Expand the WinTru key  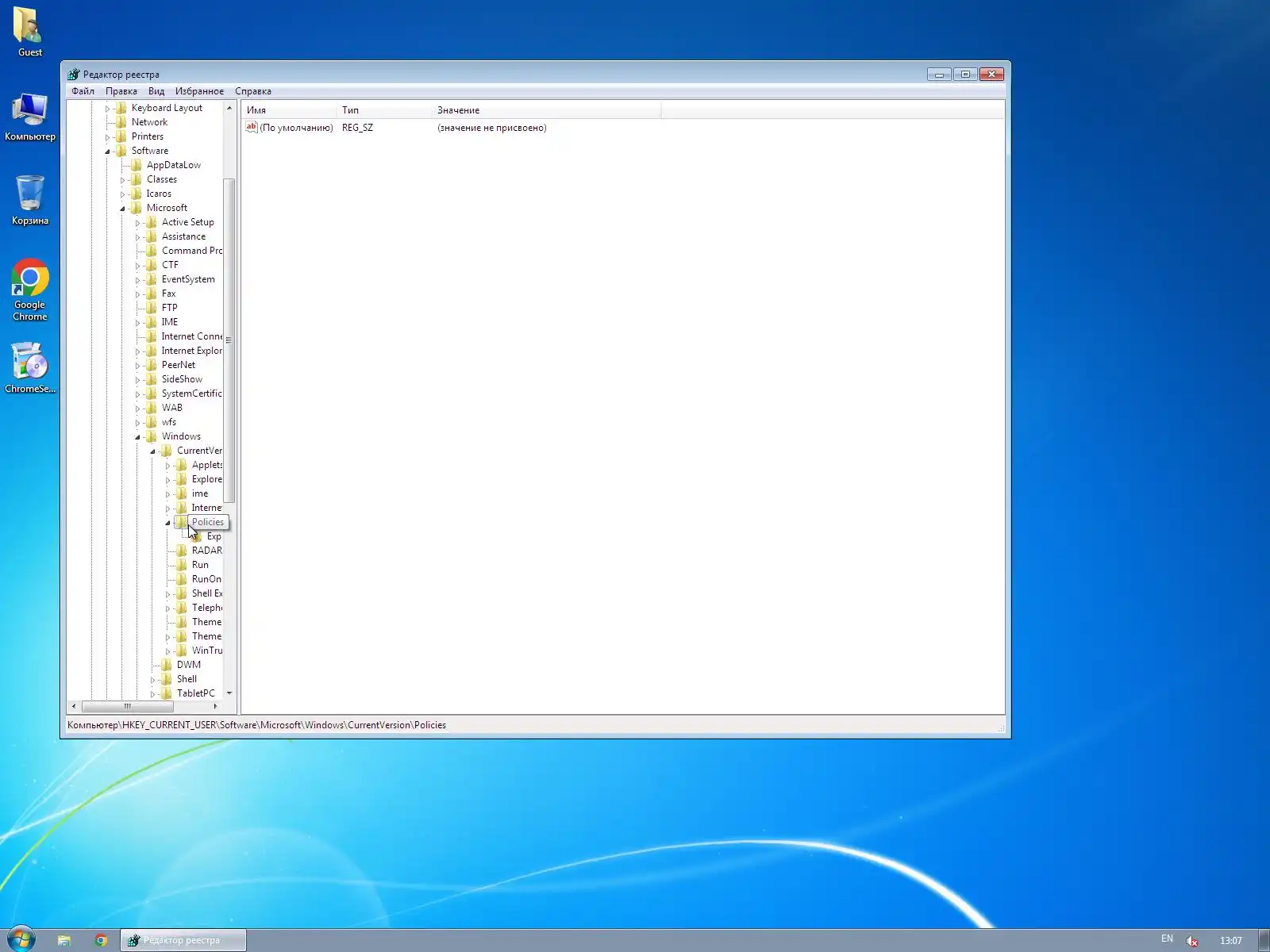point(167,651)
